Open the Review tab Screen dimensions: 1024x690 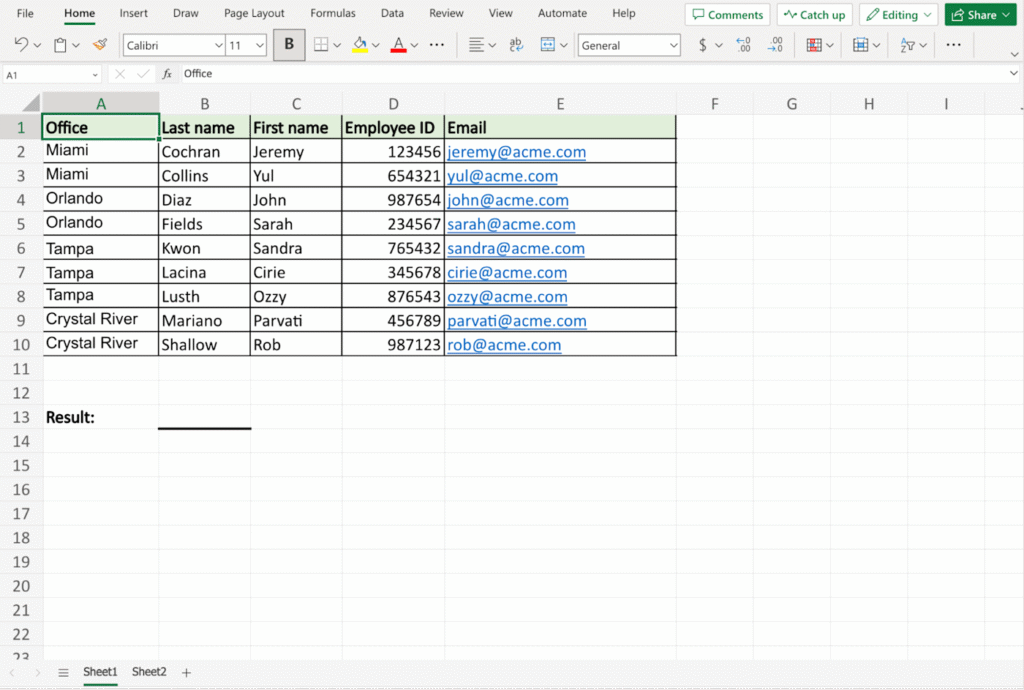pyautogui.click(x=446, y=13)
